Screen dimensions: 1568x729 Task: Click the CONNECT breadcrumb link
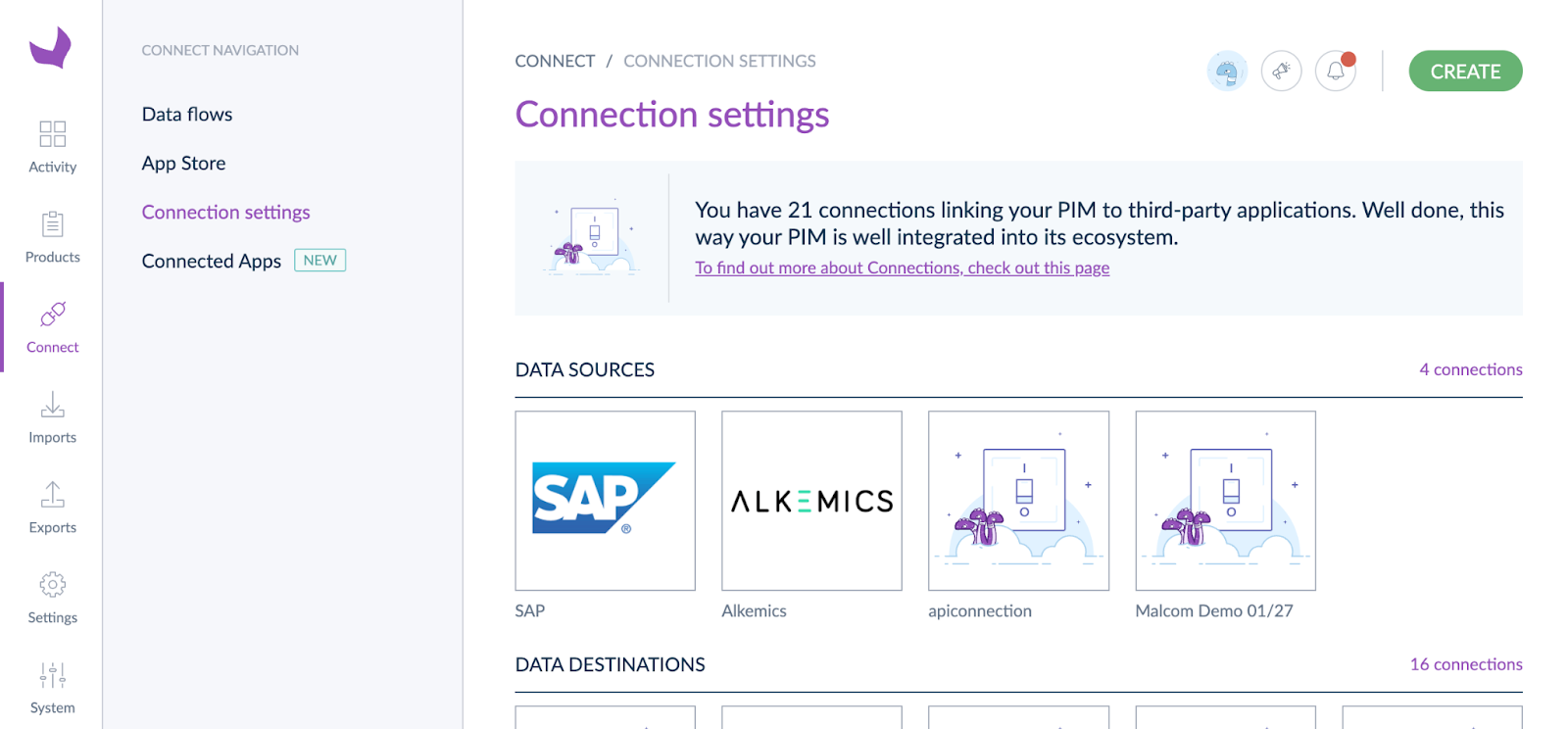click(x=555, y=61)
